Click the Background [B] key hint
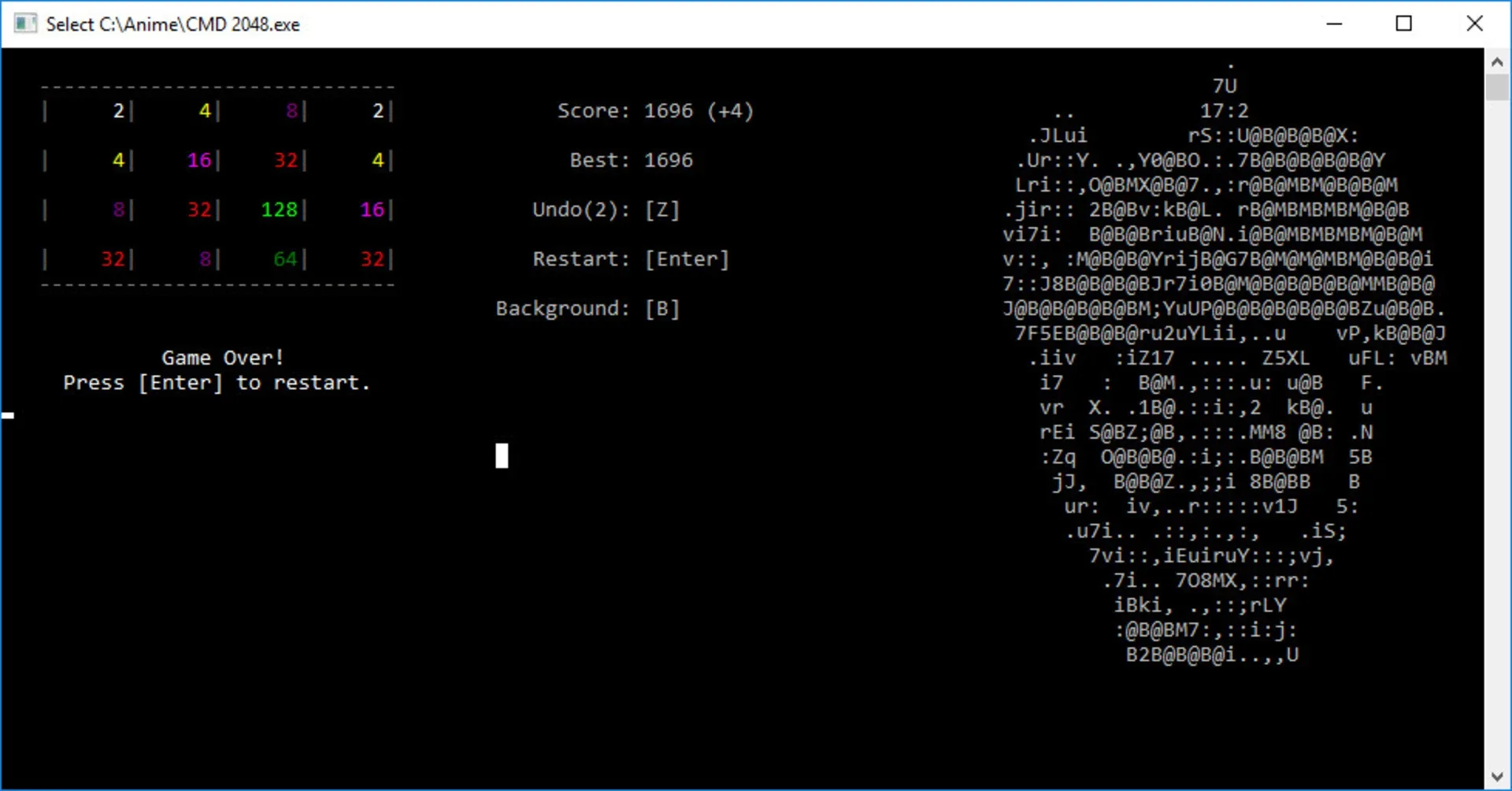The image size is (1512, 791). 662,309
